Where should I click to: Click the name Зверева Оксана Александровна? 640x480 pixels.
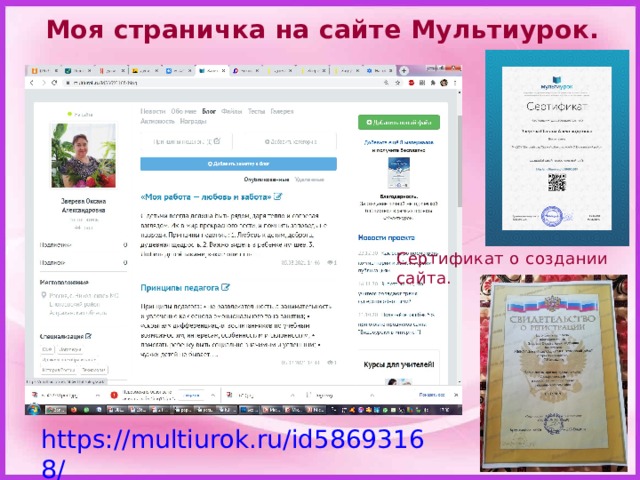coord(83,206)
